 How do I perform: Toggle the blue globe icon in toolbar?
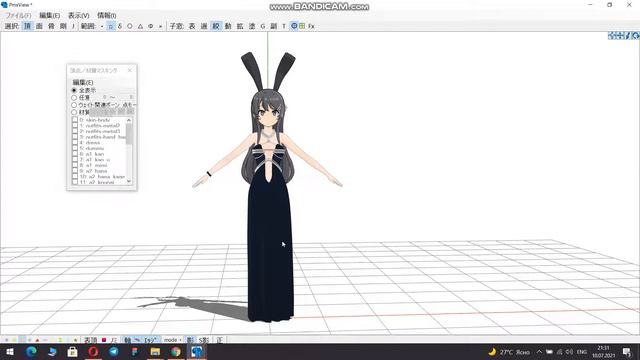(x=294, y=26)
